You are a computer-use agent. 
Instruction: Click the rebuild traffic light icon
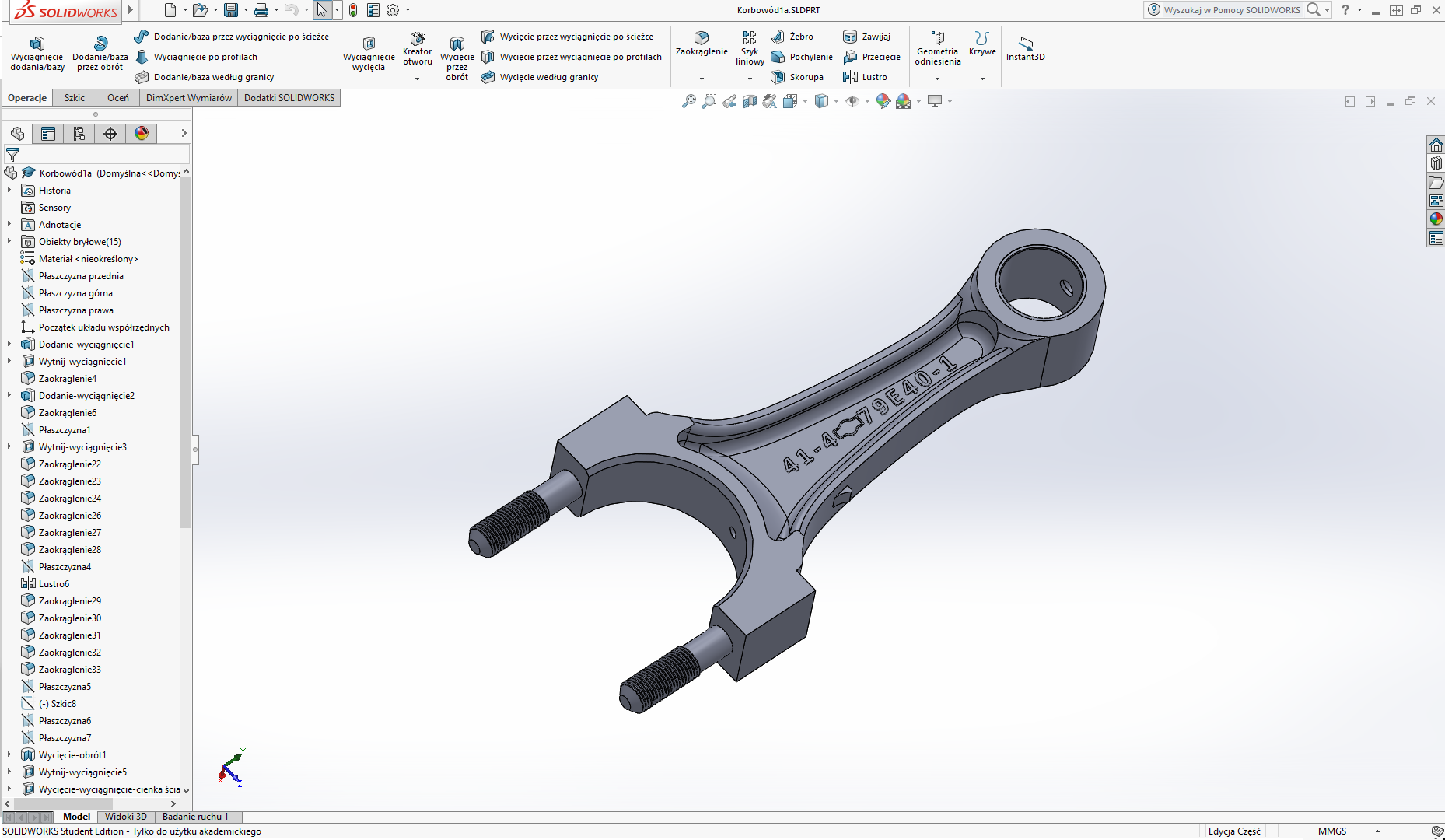(353, 10)
